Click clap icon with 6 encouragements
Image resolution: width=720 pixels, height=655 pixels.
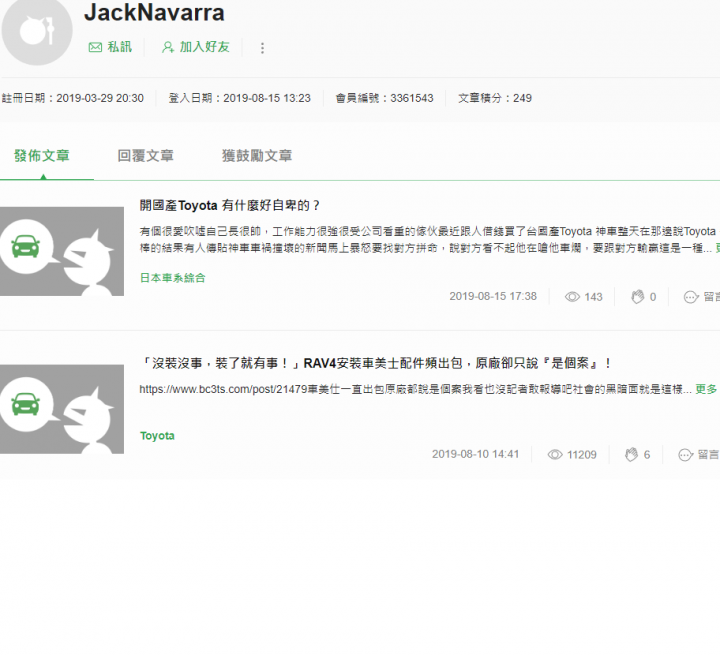631,455
